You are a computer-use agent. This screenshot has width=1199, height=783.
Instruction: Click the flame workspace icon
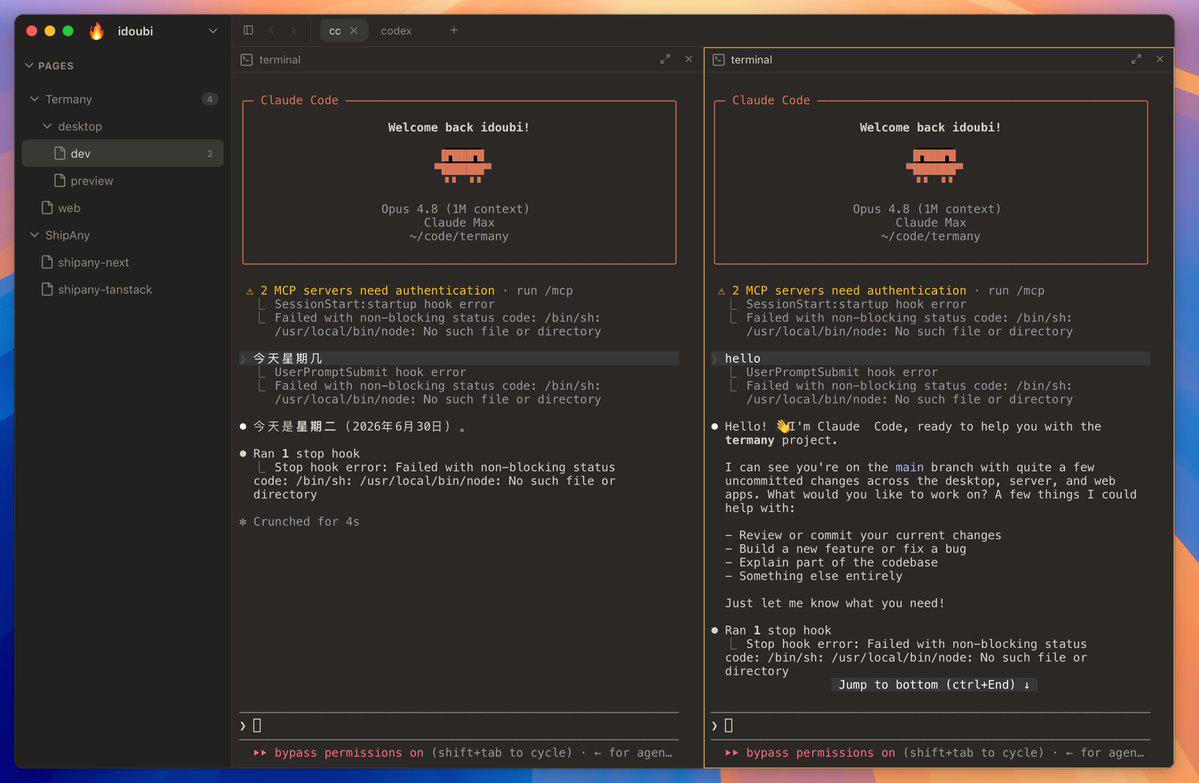[96, 31]
